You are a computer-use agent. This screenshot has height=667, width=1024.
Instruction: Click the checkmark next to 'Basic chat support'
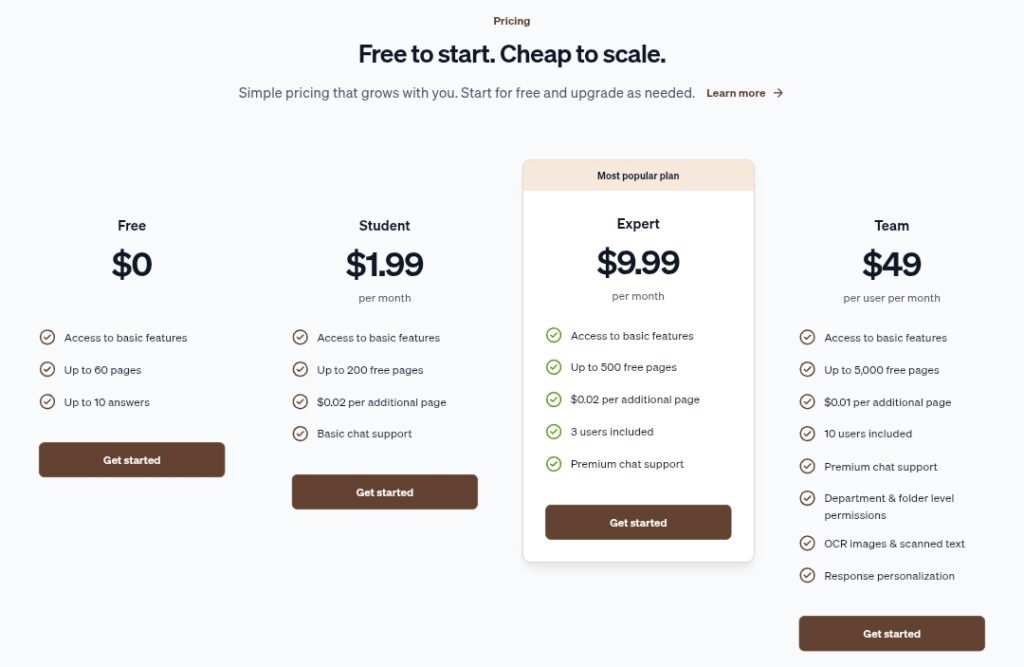(x=300, y=434)
